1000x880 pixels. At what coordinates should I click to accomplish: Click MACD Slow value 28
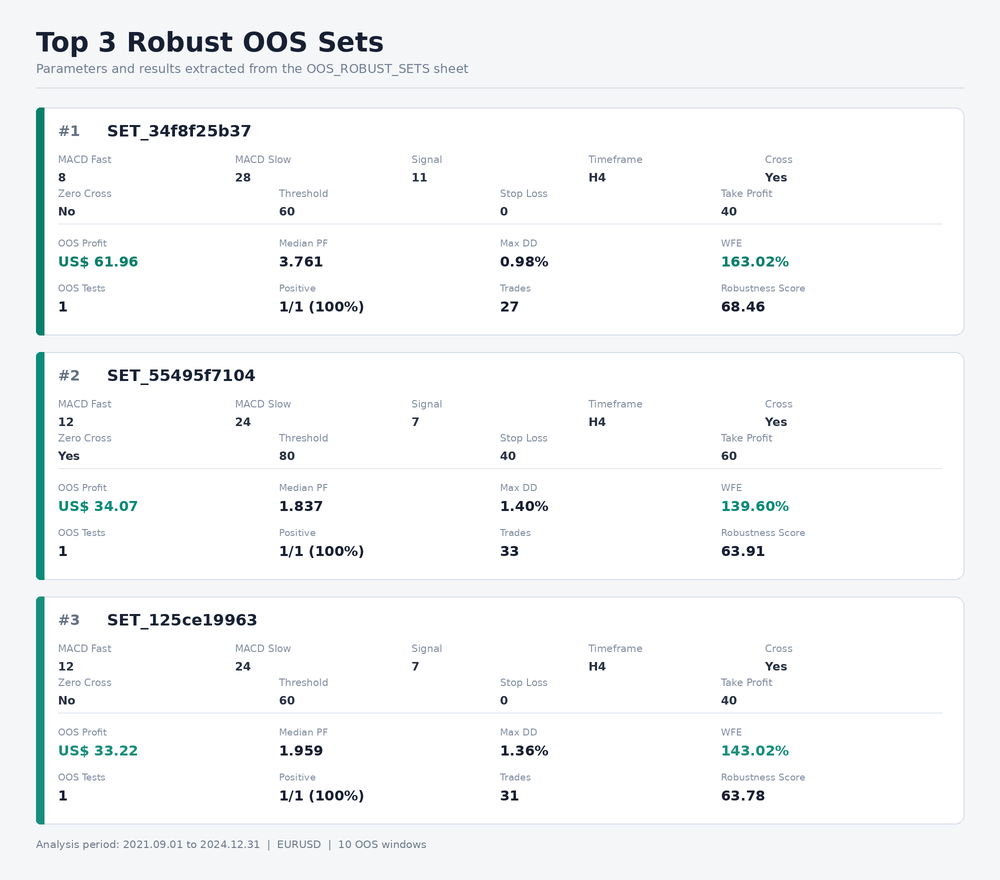(243, 178)
